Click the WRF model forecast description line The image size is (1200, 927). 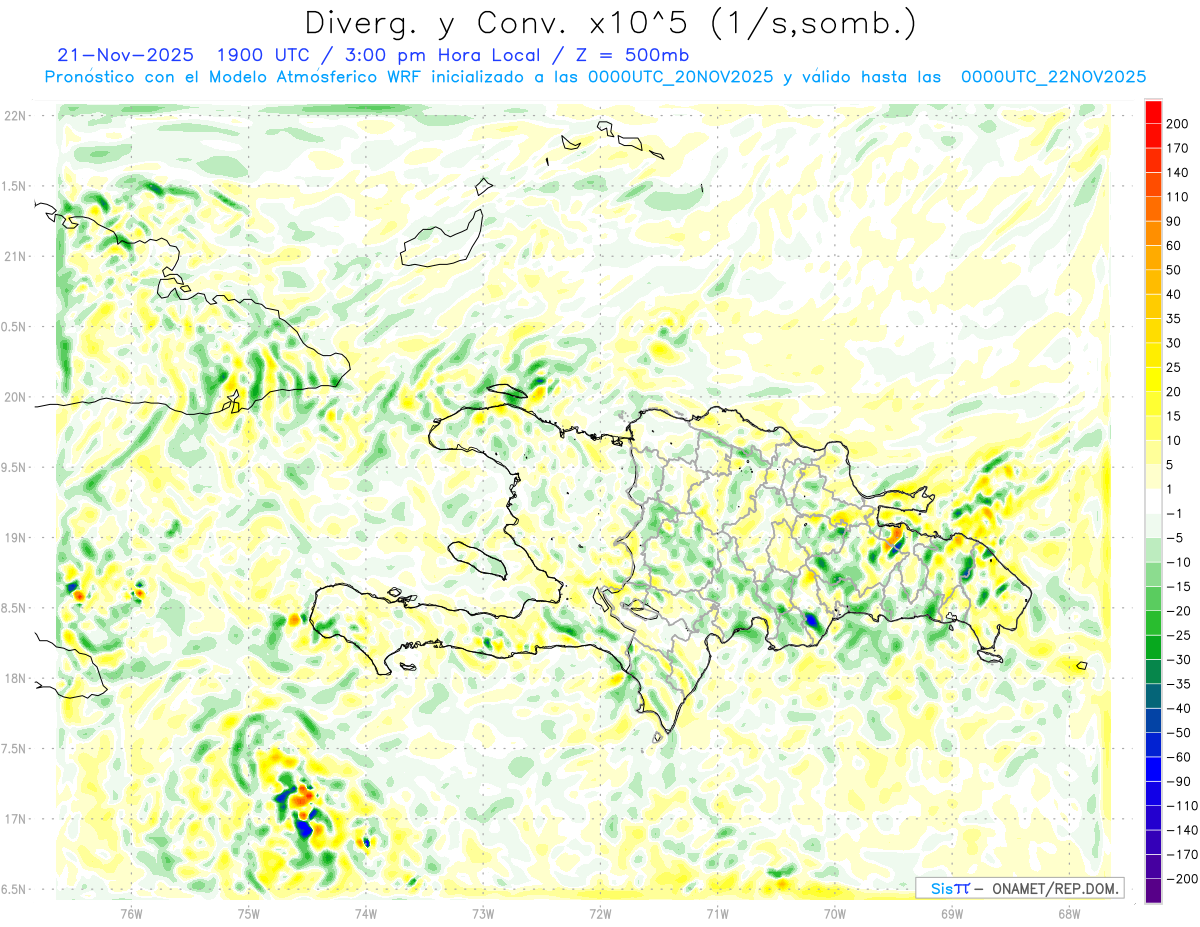(x=595, y=77)
